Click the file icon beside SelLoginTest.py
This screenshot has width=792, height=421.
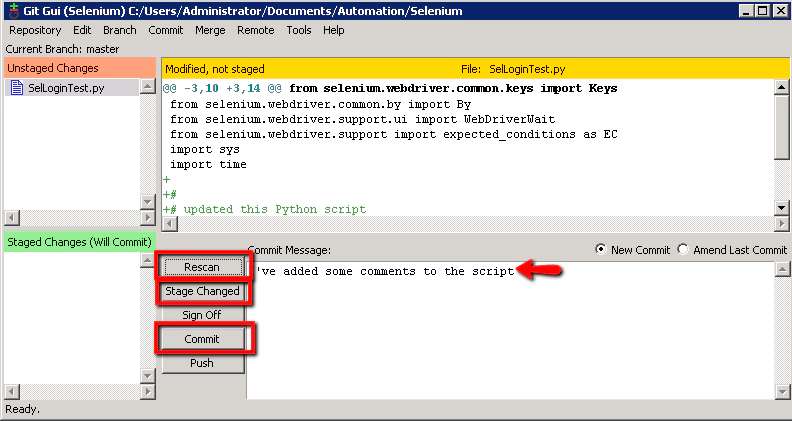[17, 87]
